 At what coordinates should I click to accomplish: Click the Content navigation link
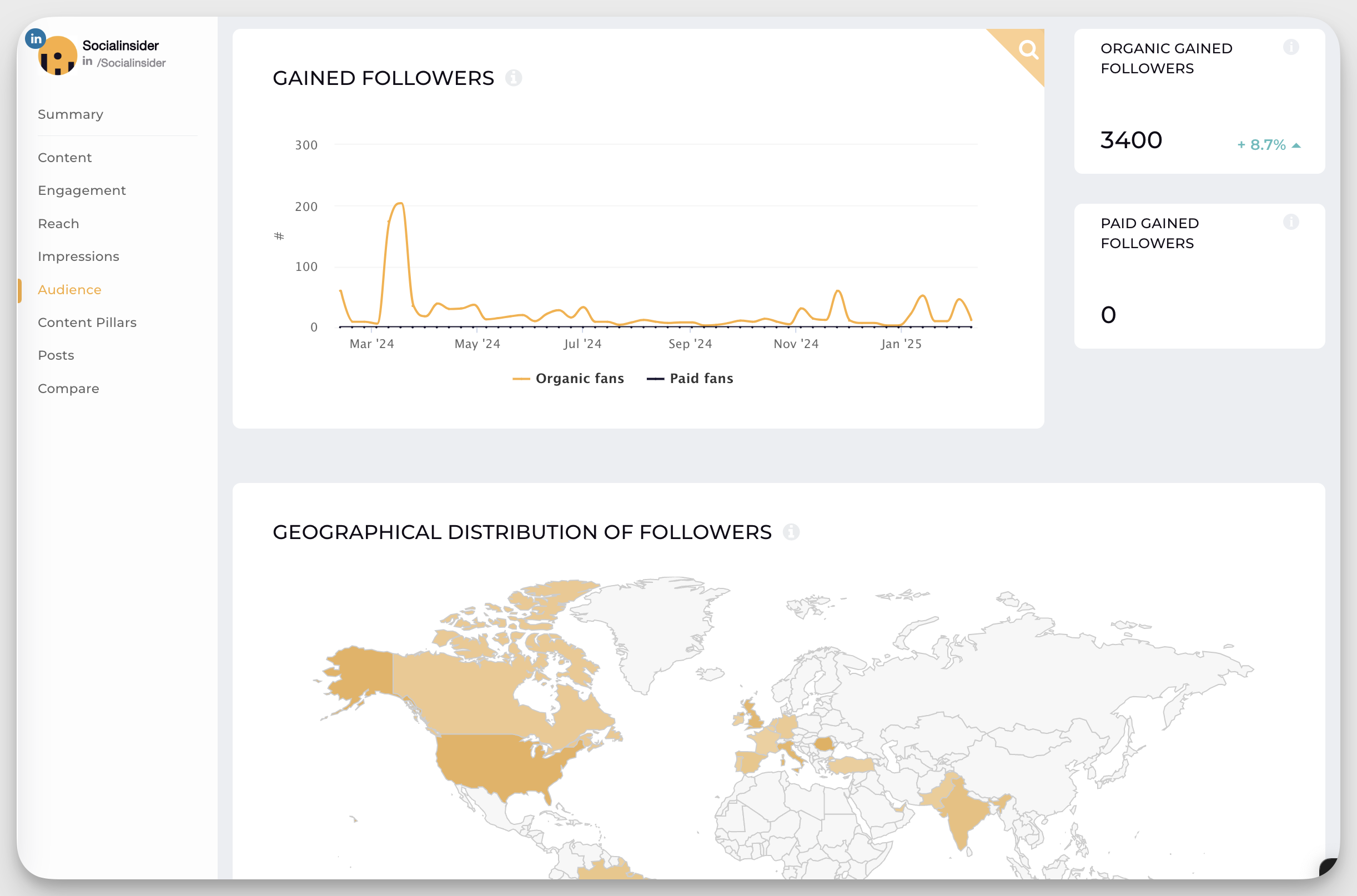tap(64, 157)
